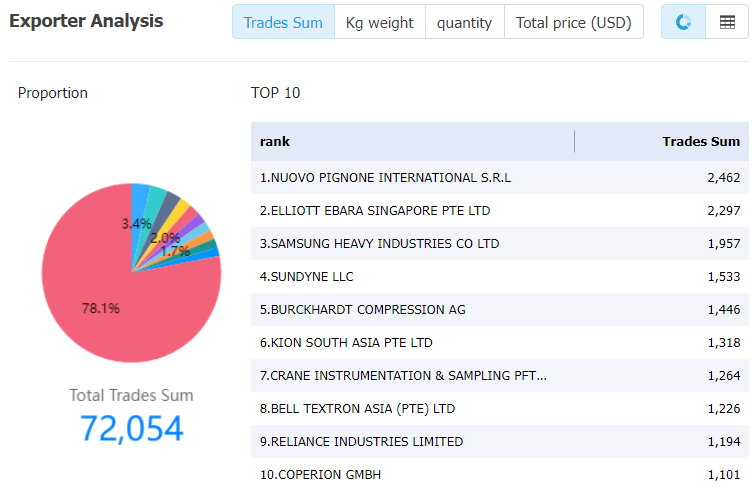The width and height of the screenshot is (752, 492).
Task: Click the 2.0% label on the pie chart
Action: 165,238
